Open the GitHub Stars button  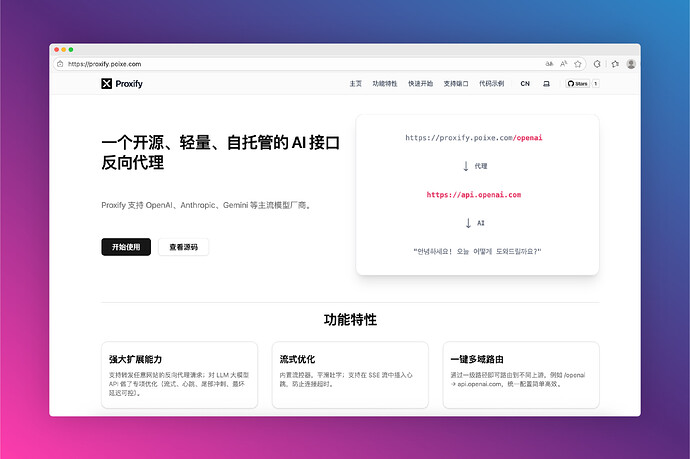(579, 84)
